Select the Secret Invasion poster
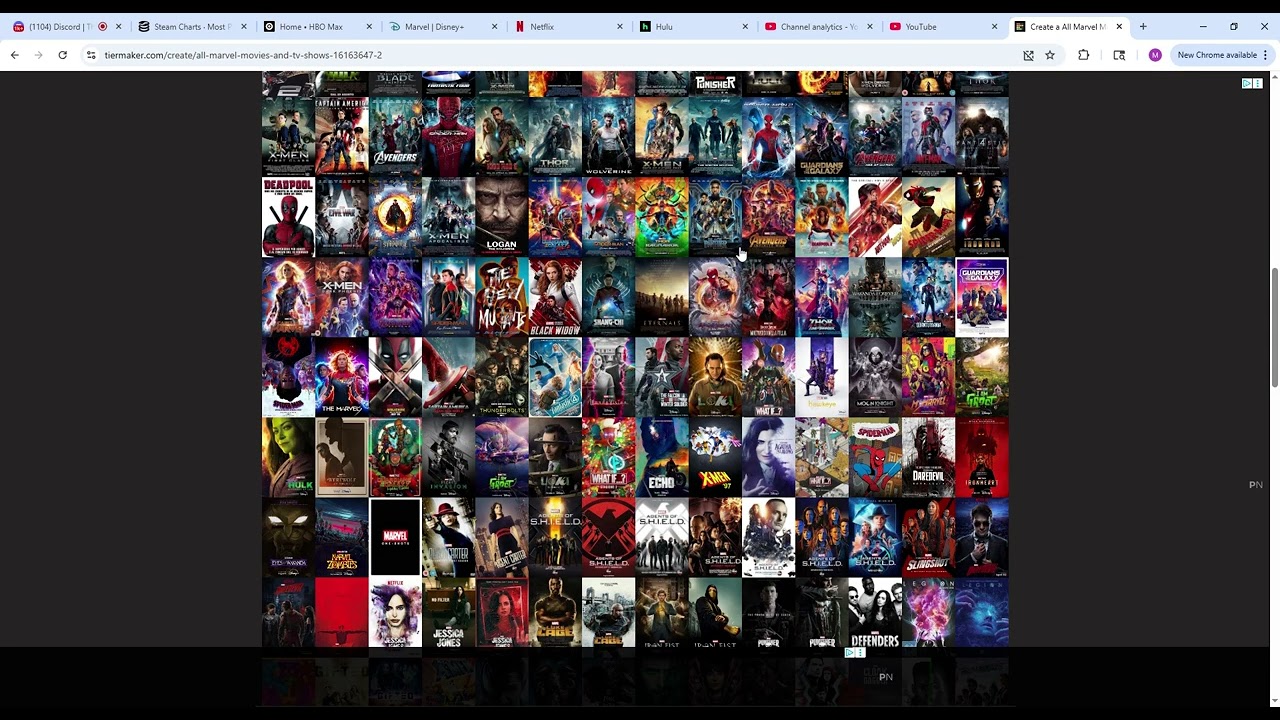The height and width of the screenshot is (720, 1280). point(448,457)
